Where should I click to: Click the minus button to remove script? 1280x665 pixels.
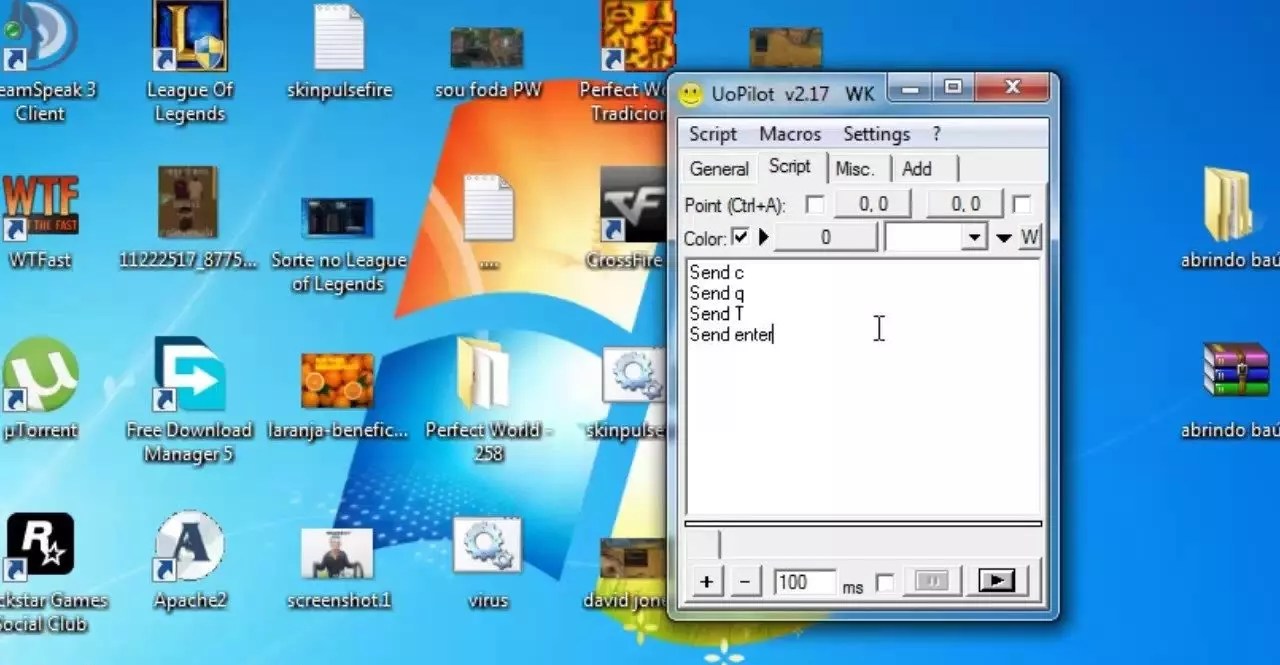pos(745,582)
